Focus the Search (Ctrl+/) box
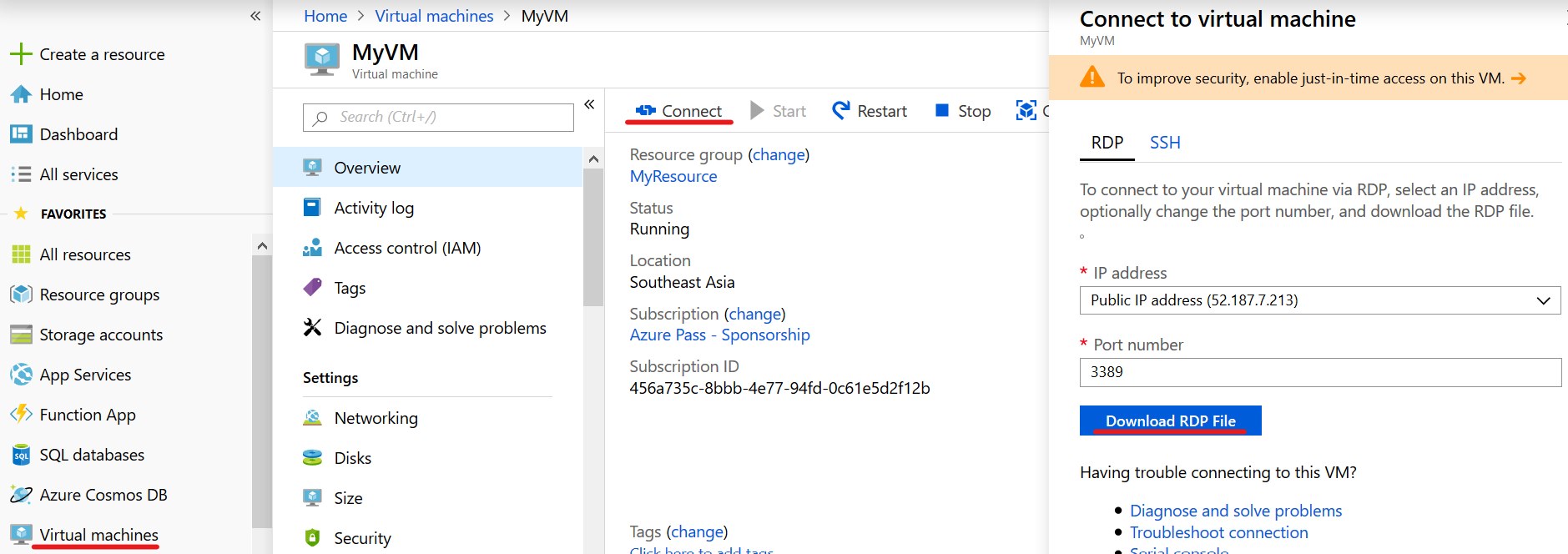Viewport: 1568px width, 554px height. [438, 118]
